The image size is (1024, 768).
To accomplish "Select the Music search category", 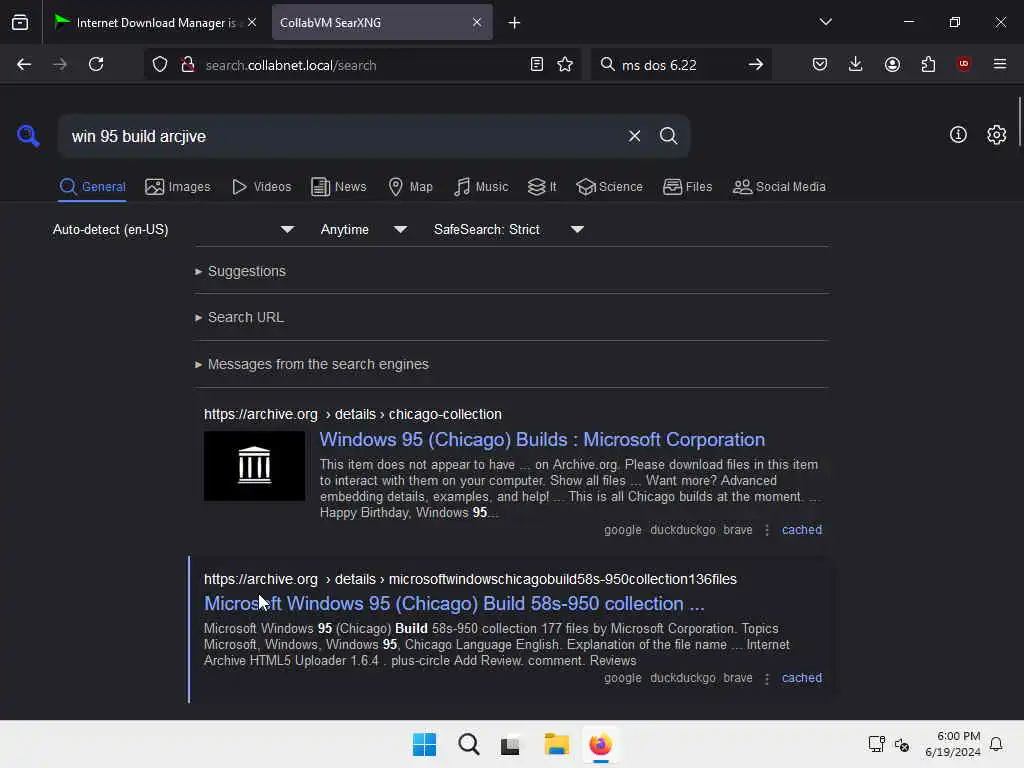I will tap(481, 187).
